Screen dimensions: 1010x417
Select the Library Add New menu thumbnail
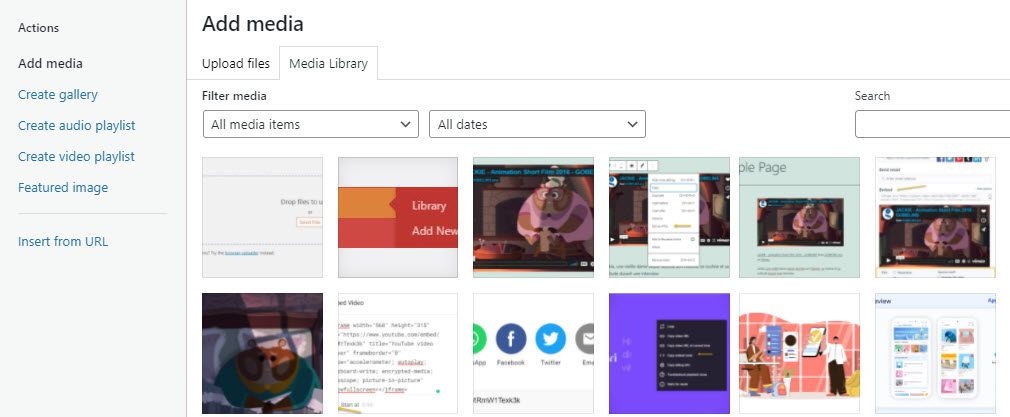point(398,217)
